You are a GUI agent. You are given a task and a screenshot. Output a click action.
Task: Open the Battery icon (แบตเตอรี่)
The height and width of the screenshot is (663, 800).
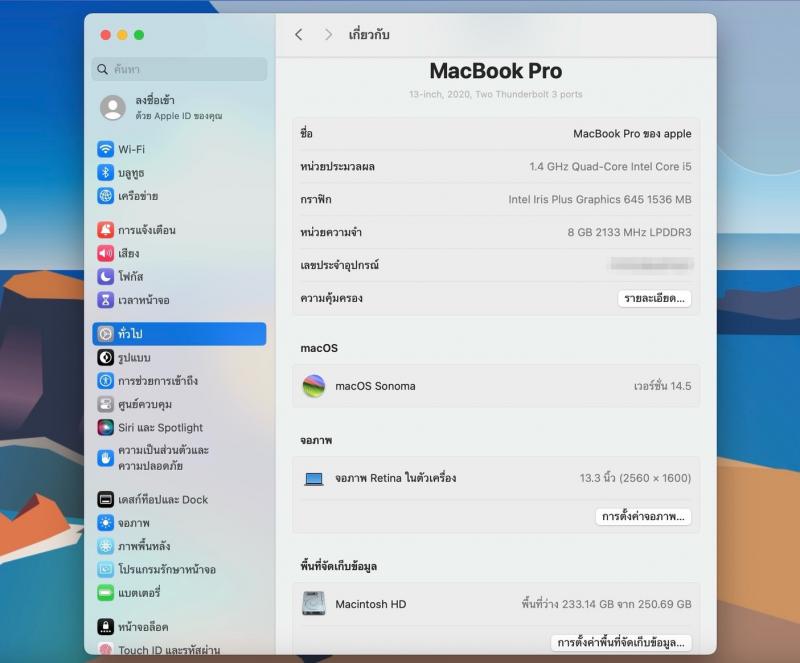pyautogui.click(x=106, y=593)
